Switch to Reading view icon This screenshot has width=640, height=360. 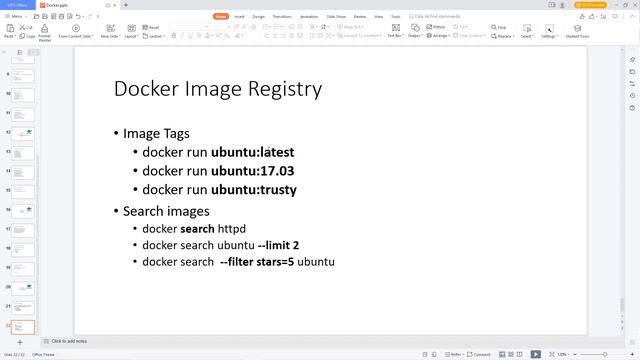click(519, 354)
